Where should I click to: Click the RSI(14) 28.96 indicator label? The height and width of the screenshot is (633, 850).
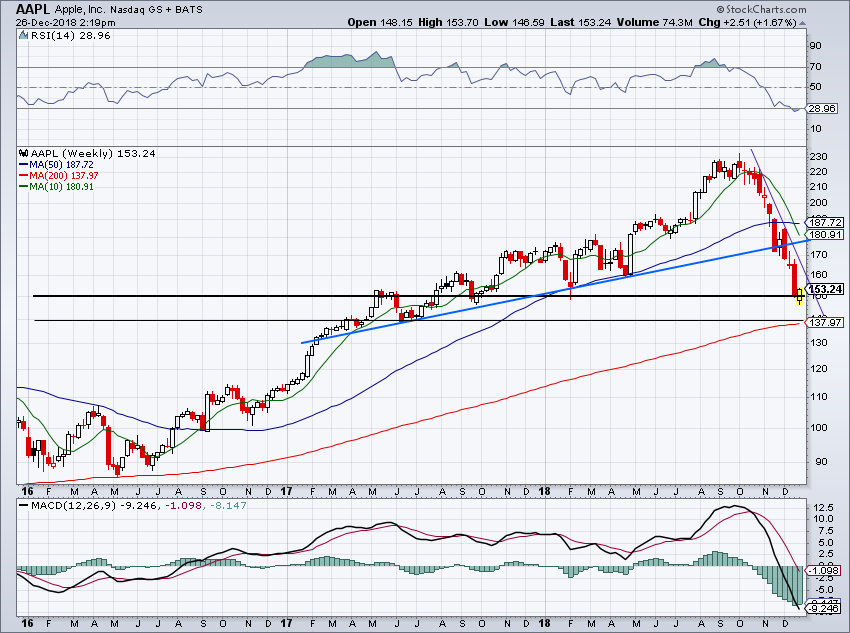[70, 36]
